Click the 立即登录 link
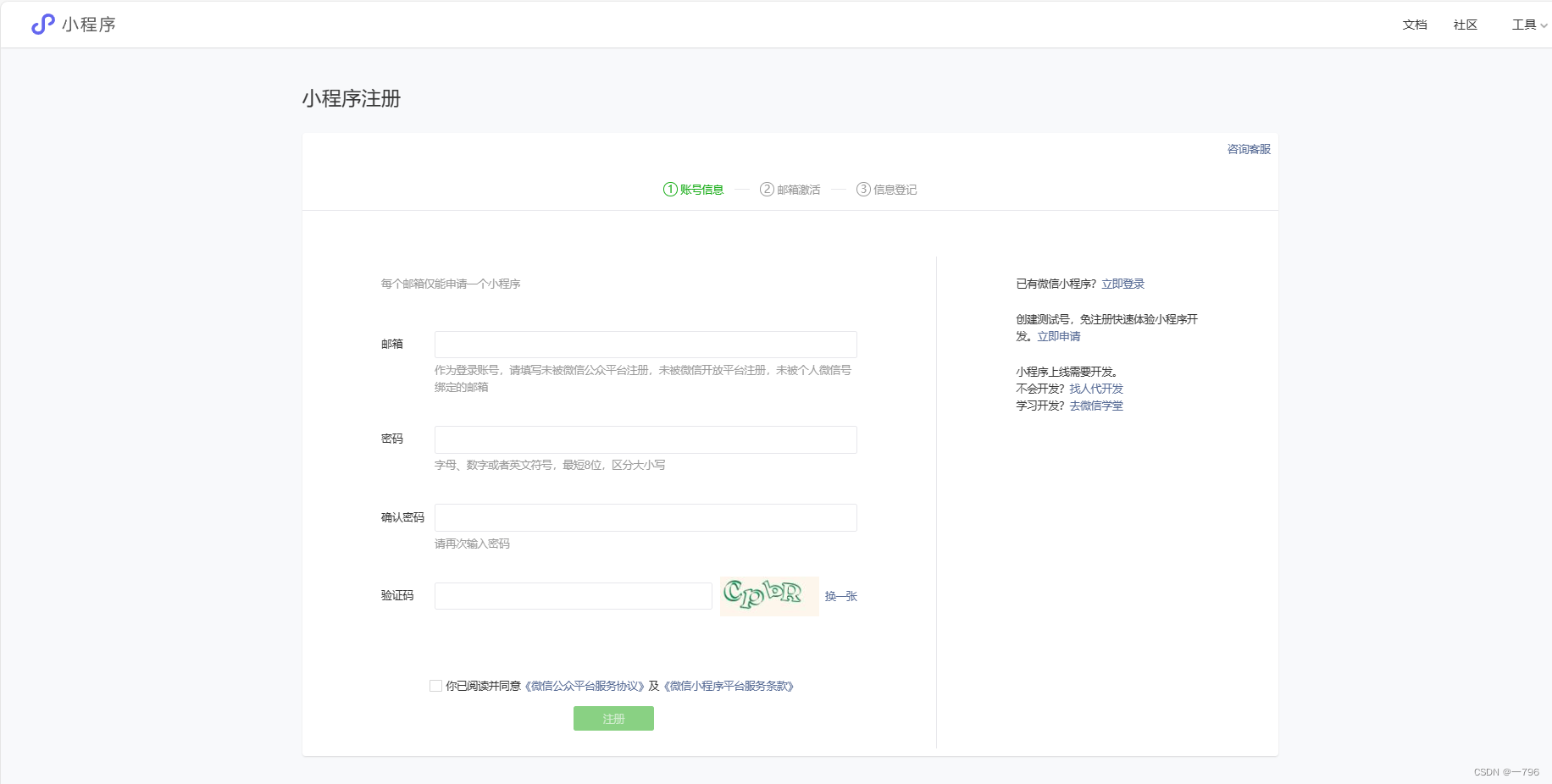This screenshot has width=1552, height=784. coord(1122,284)
